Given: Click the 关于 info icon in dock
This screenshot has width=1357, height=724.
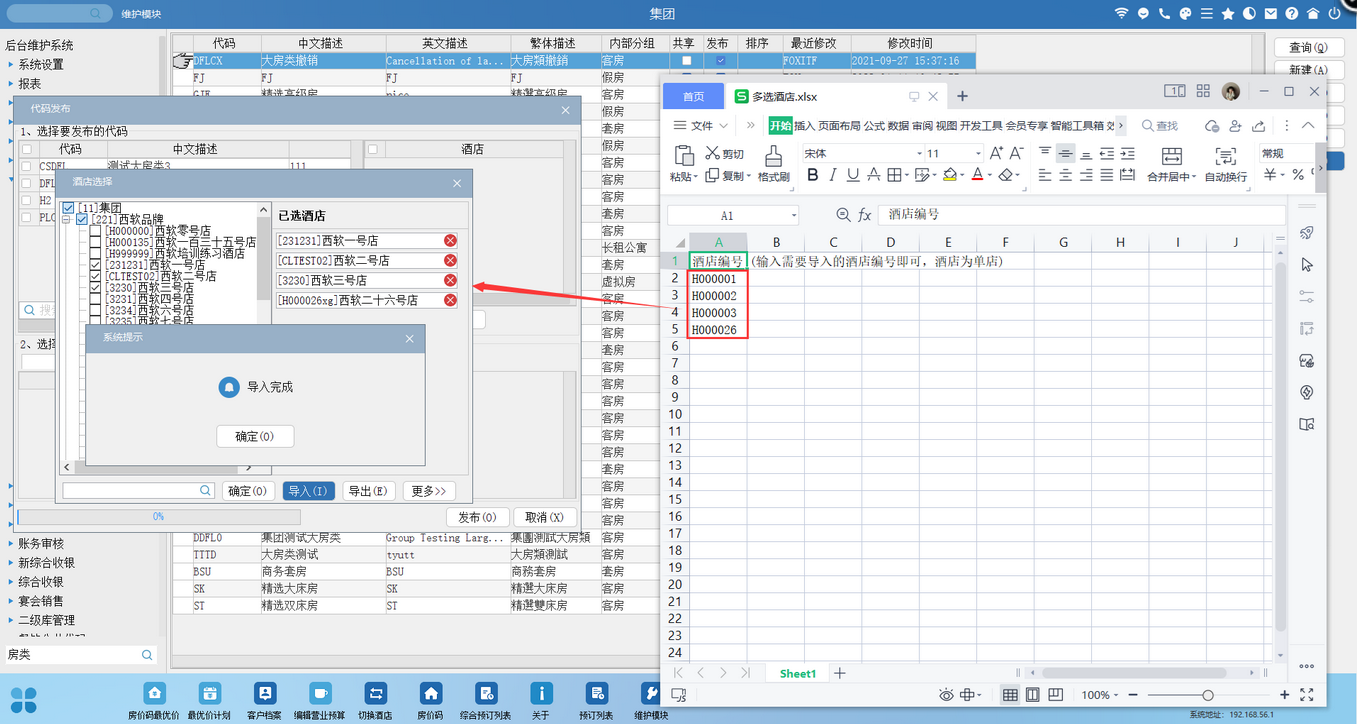Looking at the screenshot, I should point(541,694).
